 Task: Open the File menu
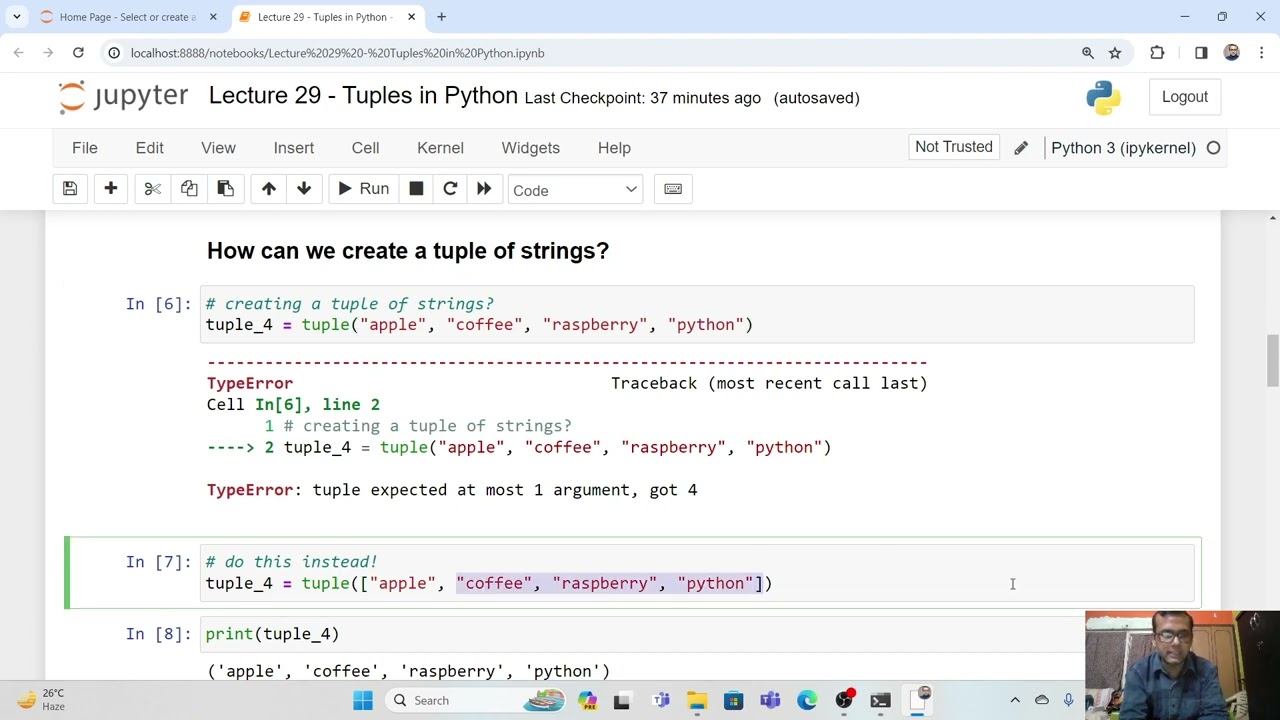(85, 148)
